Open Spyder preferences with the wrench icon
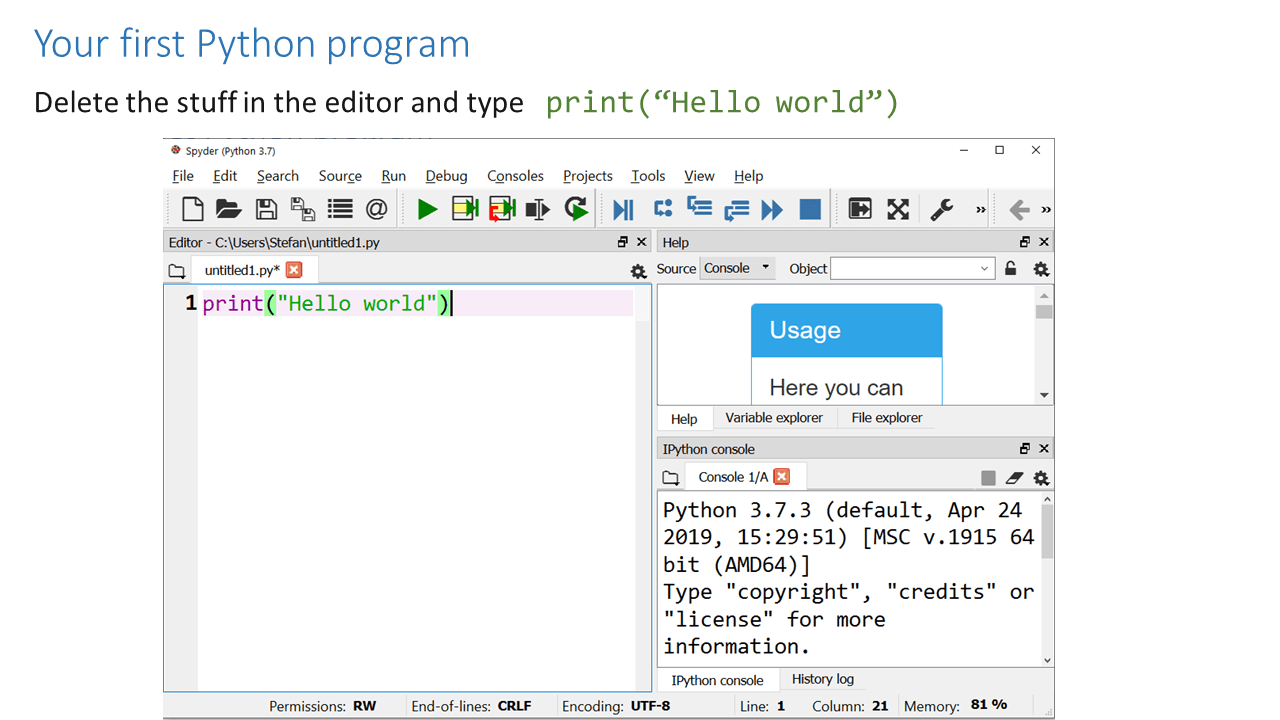The width and height of the screenshot is (1280, 720). (940, 209)
